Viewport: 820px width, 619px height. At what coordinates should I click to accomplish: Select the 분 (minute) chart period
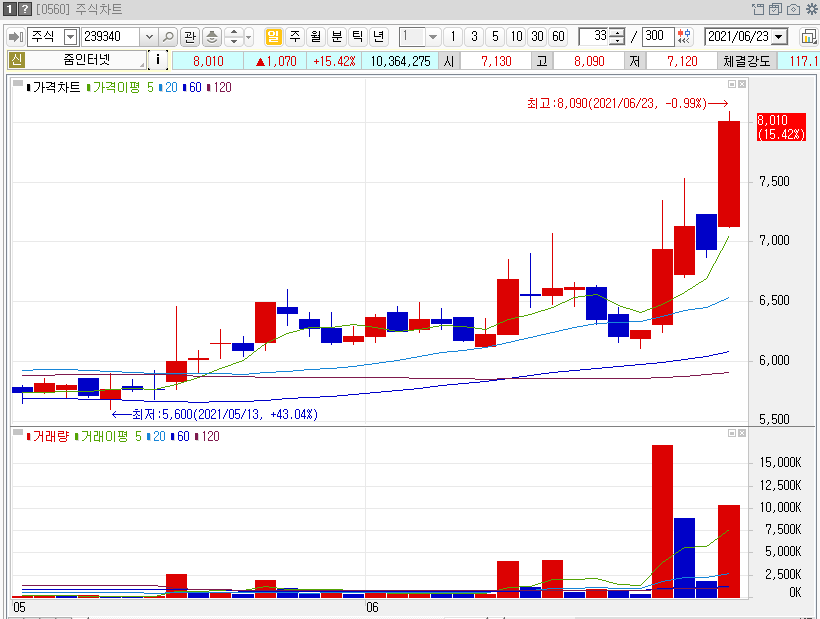(x=337, y=37)
